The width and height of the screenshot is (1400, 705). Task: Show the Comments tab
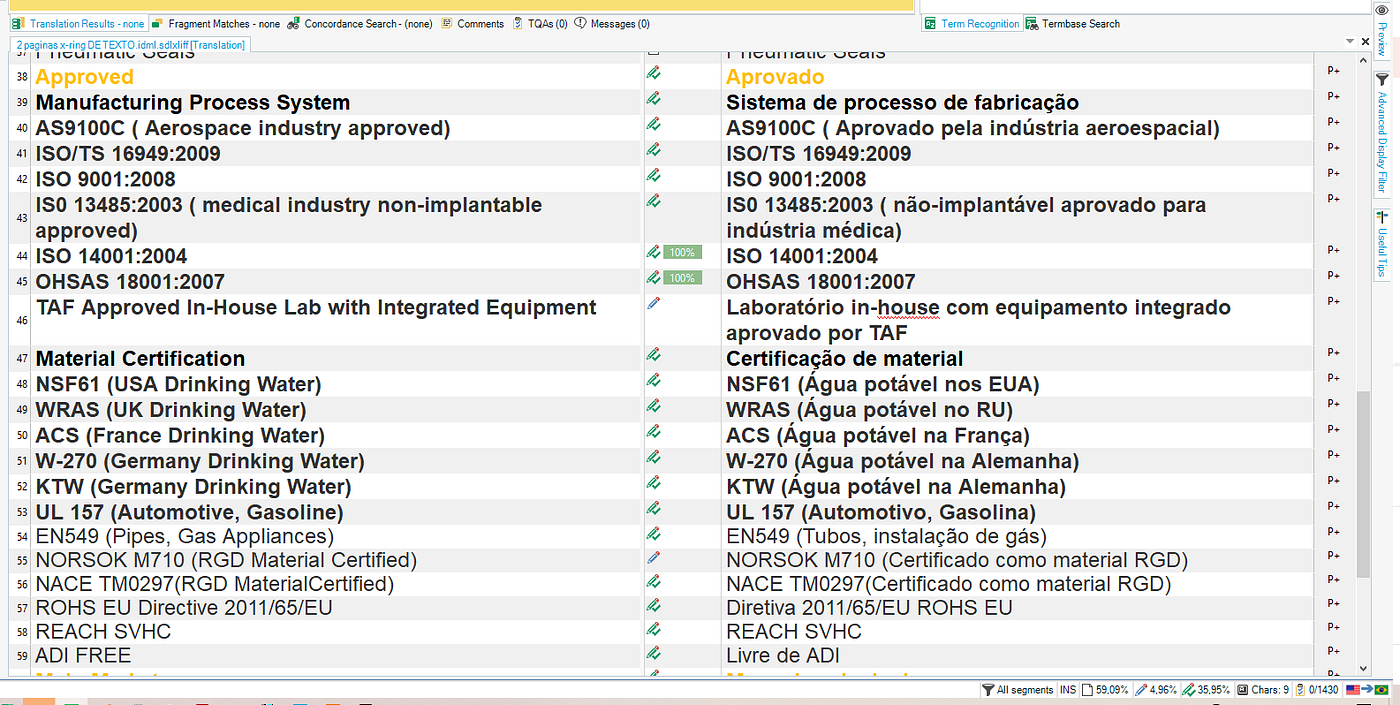click(x=472, y=24)
